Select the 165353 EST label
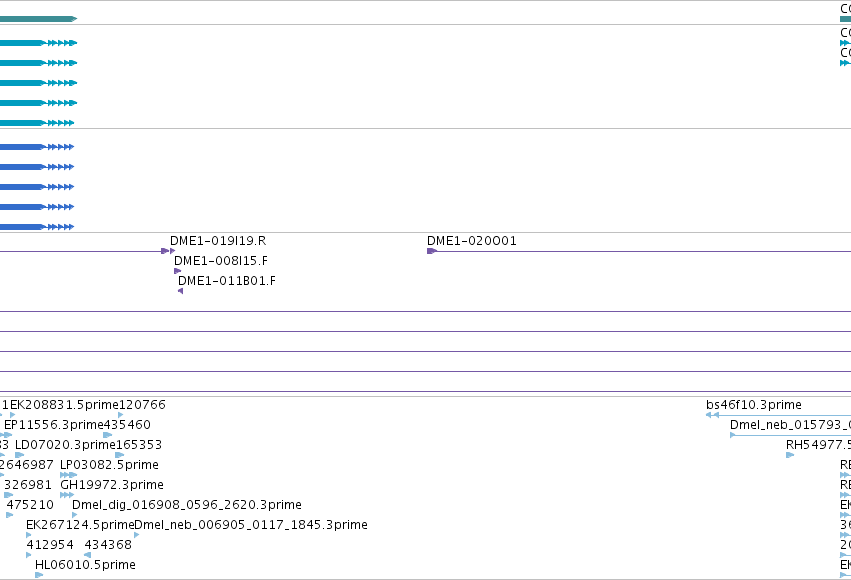Screen dimensions: 851x580 [139, 445]
